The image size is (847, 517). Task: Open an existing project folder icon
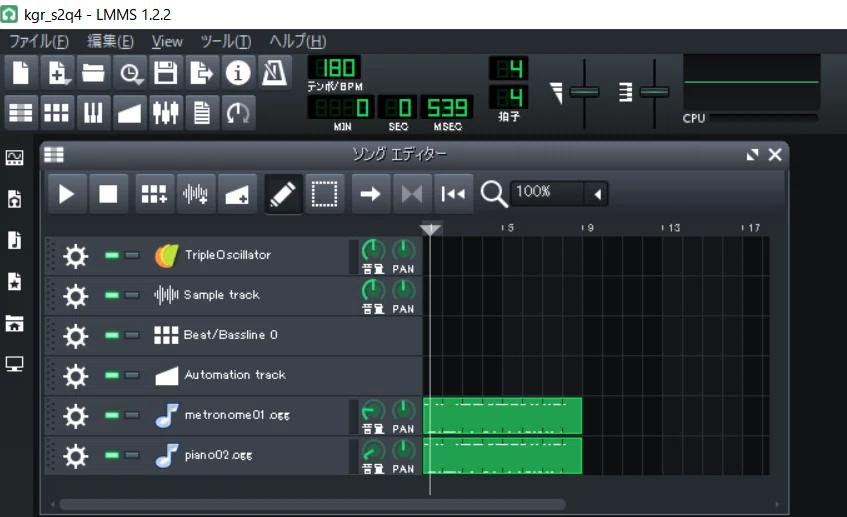93,72
